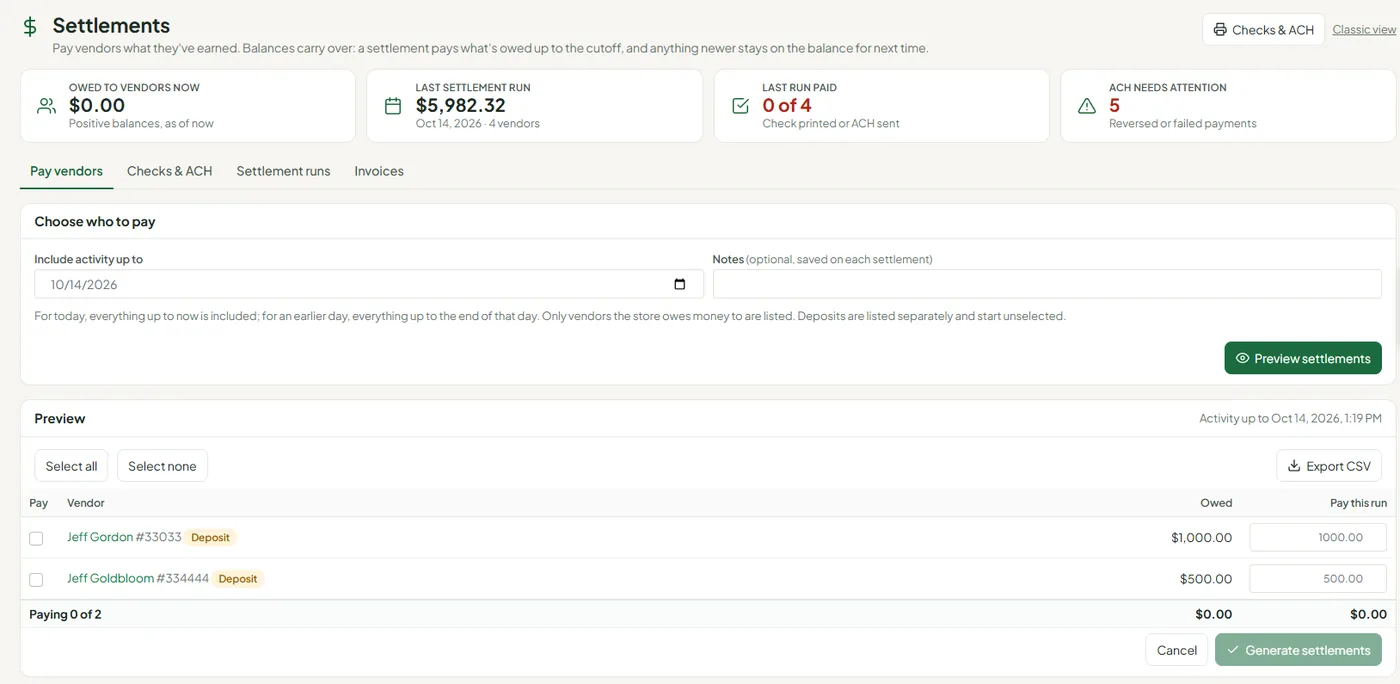
Task: Click the Deposit badge beside Jeff Gordon
Action: tap(210, 538)
